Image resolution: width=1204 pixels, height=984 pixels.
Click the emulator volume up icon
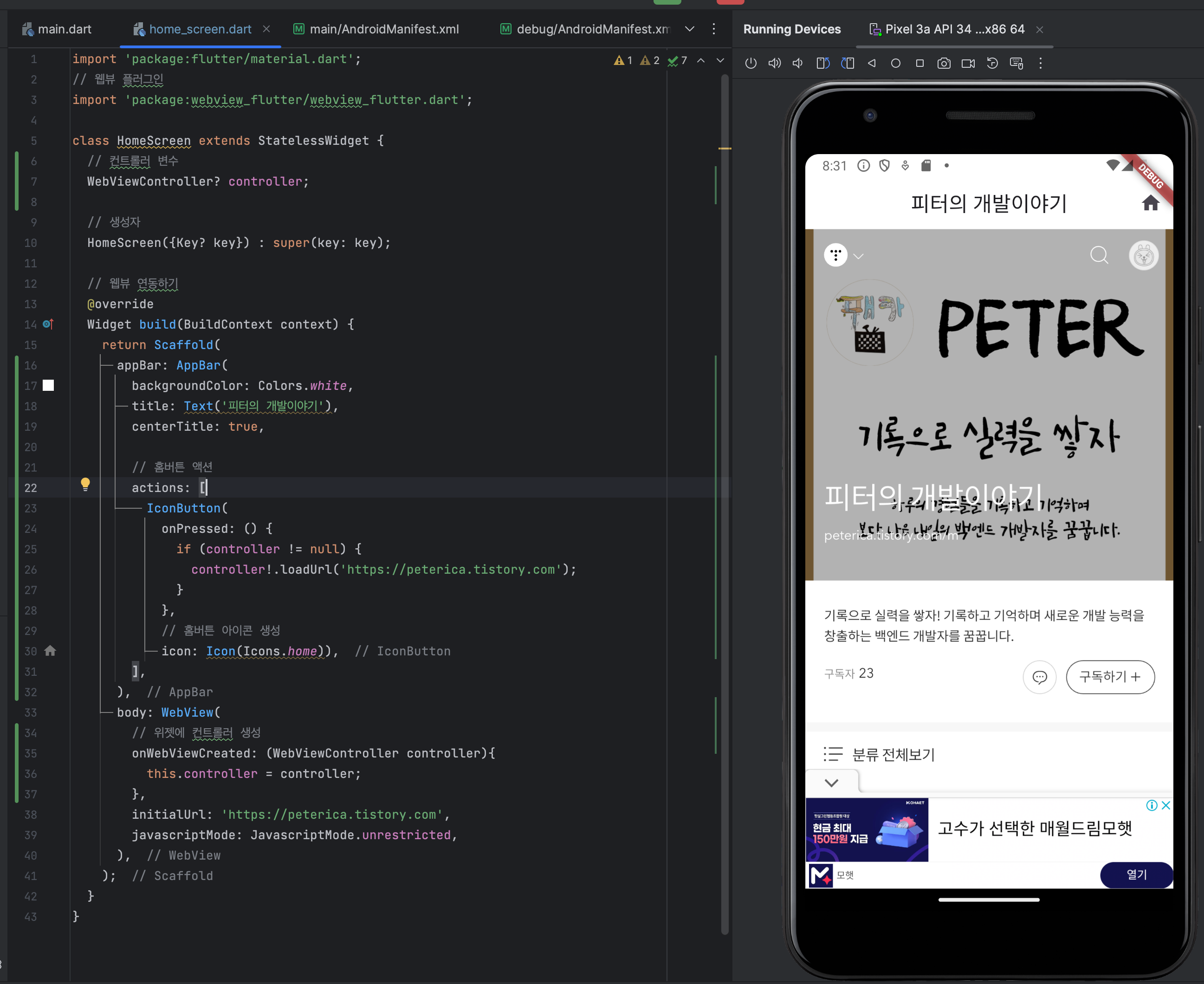(x=774, y=63)
